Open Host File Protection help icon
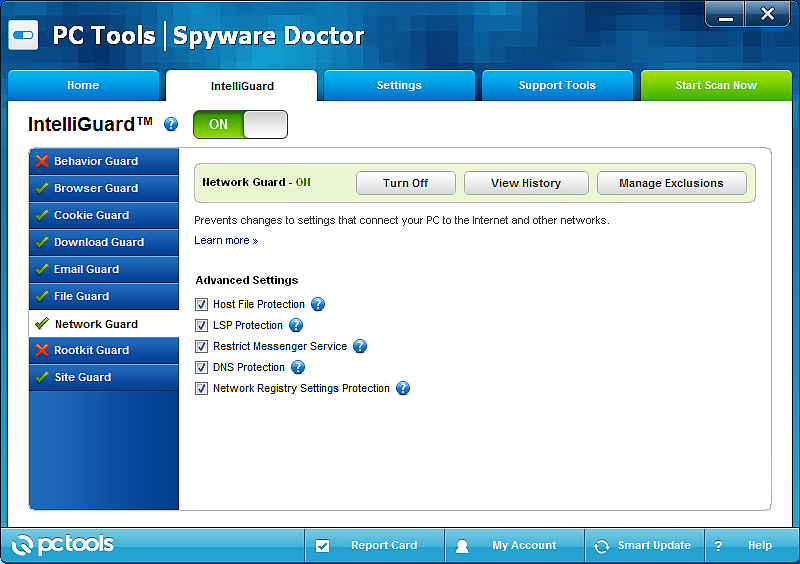Screen dimensions: 800x564 [318, 304]
